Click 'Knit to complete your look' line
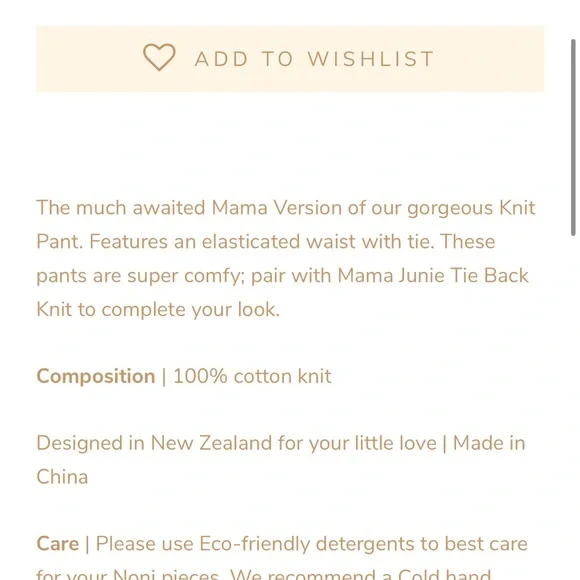 158,310
